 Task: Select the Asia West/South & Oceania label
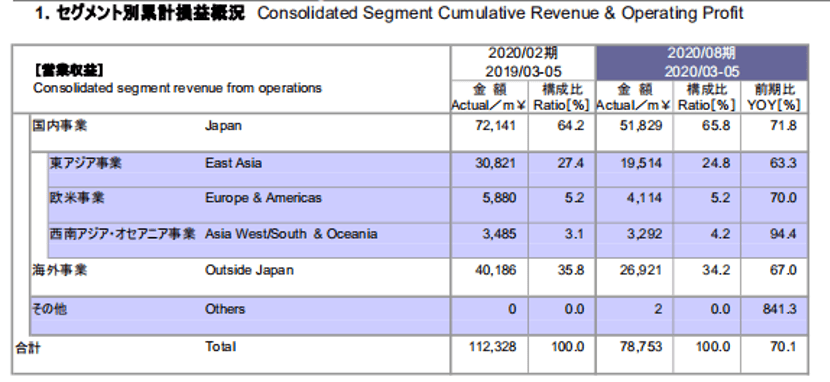pyautogui.click(x=291, y=234)
